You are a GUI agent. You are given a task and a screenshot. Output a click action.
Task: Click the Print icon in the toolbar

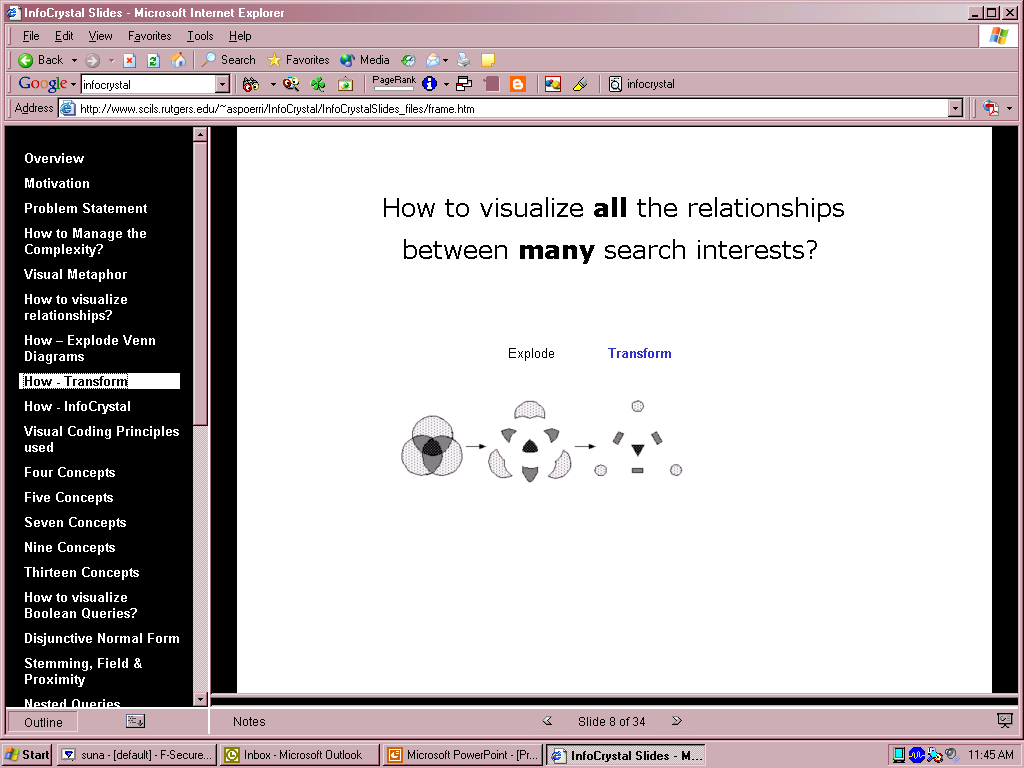click(464, 60)
